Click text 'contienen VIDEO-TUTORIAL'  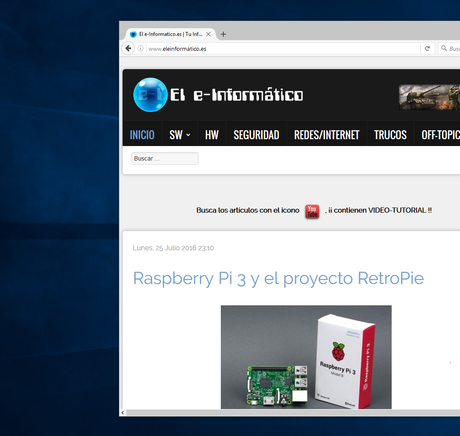pos(380,210)
